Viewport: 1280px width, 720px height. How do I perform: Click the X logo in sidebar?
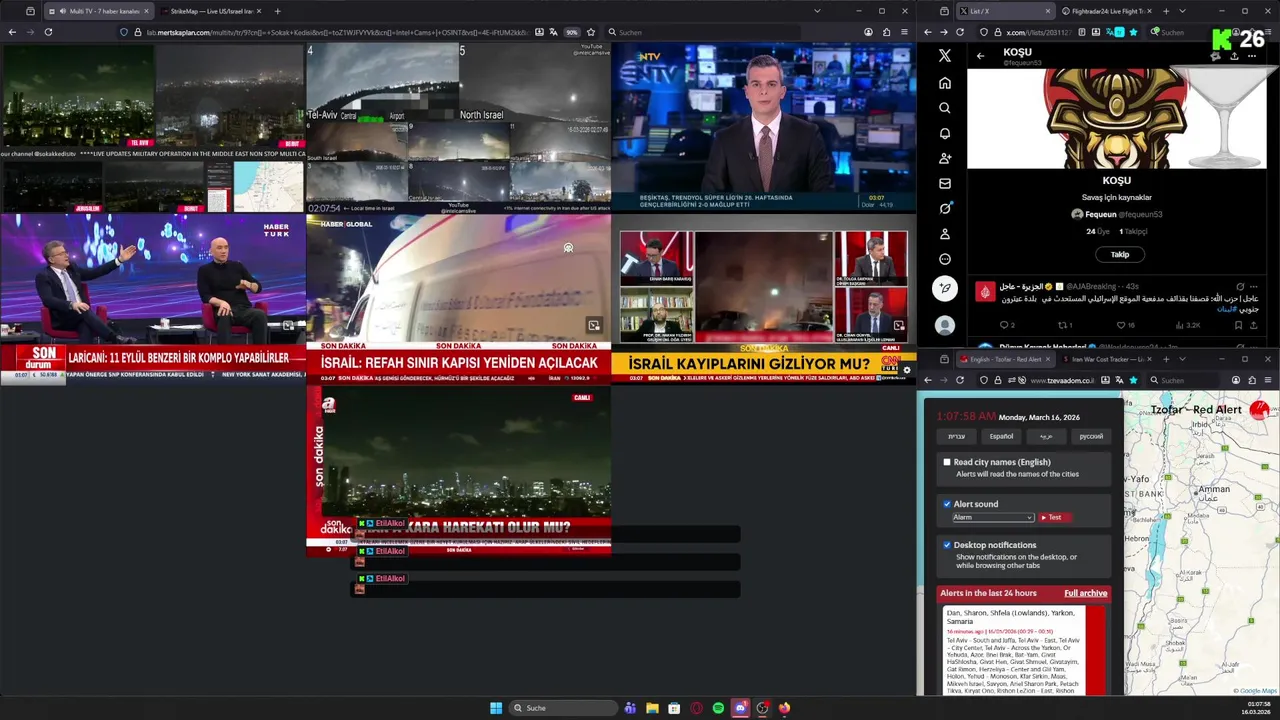944,56
